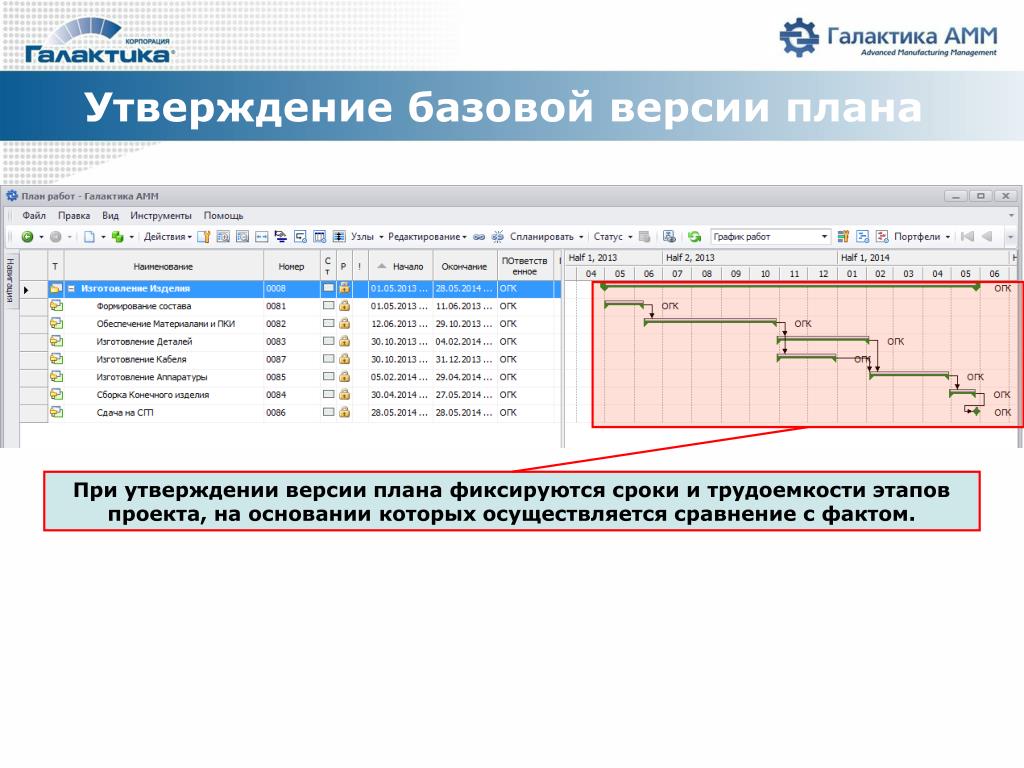Sort by the Номер column header
Screen dimensions: 1024x768
[291, 266]
